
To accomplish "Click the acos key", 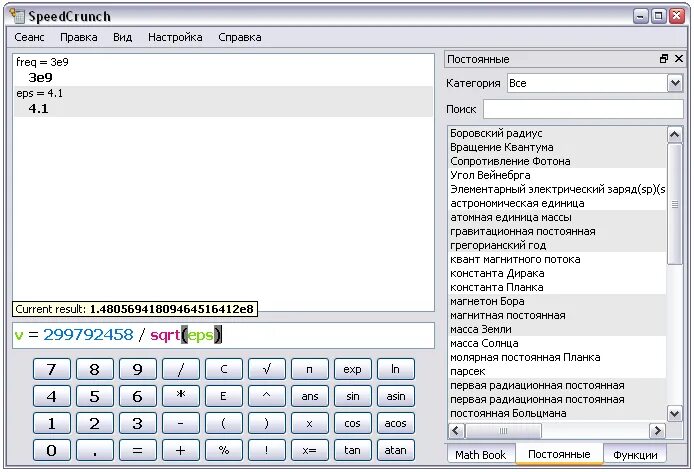I will coord(395,423).
